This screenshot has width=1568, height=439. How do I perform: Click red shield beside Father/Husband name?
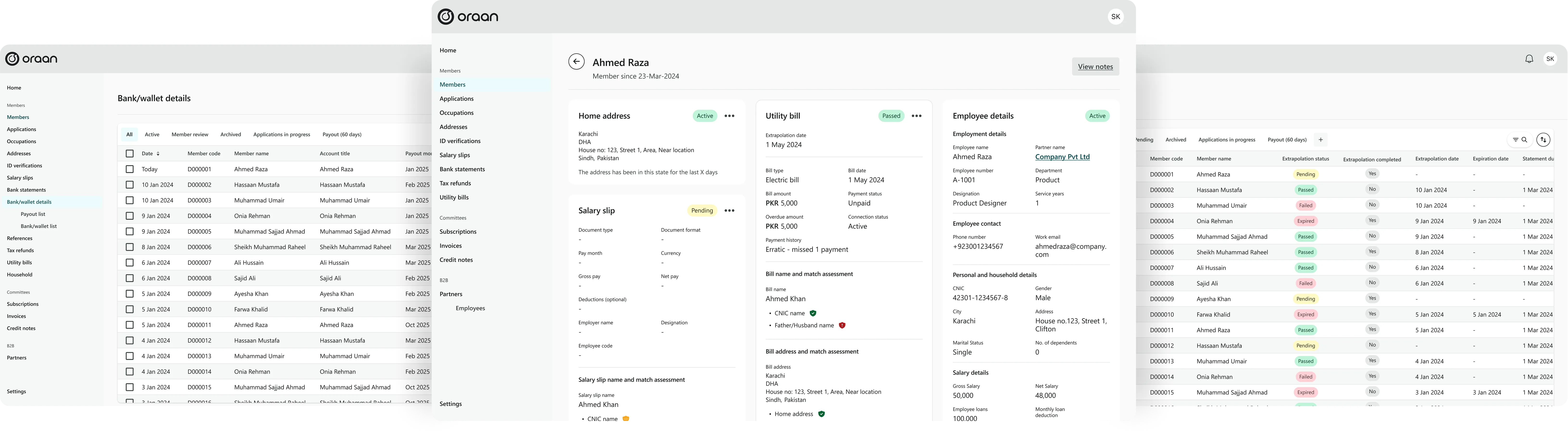coord(842,325)
